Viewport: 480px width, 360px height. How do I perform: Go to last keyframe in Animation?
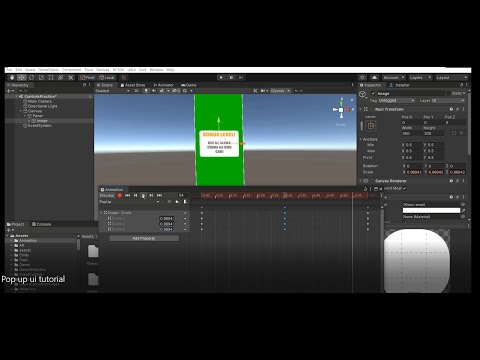pos(159,195)
